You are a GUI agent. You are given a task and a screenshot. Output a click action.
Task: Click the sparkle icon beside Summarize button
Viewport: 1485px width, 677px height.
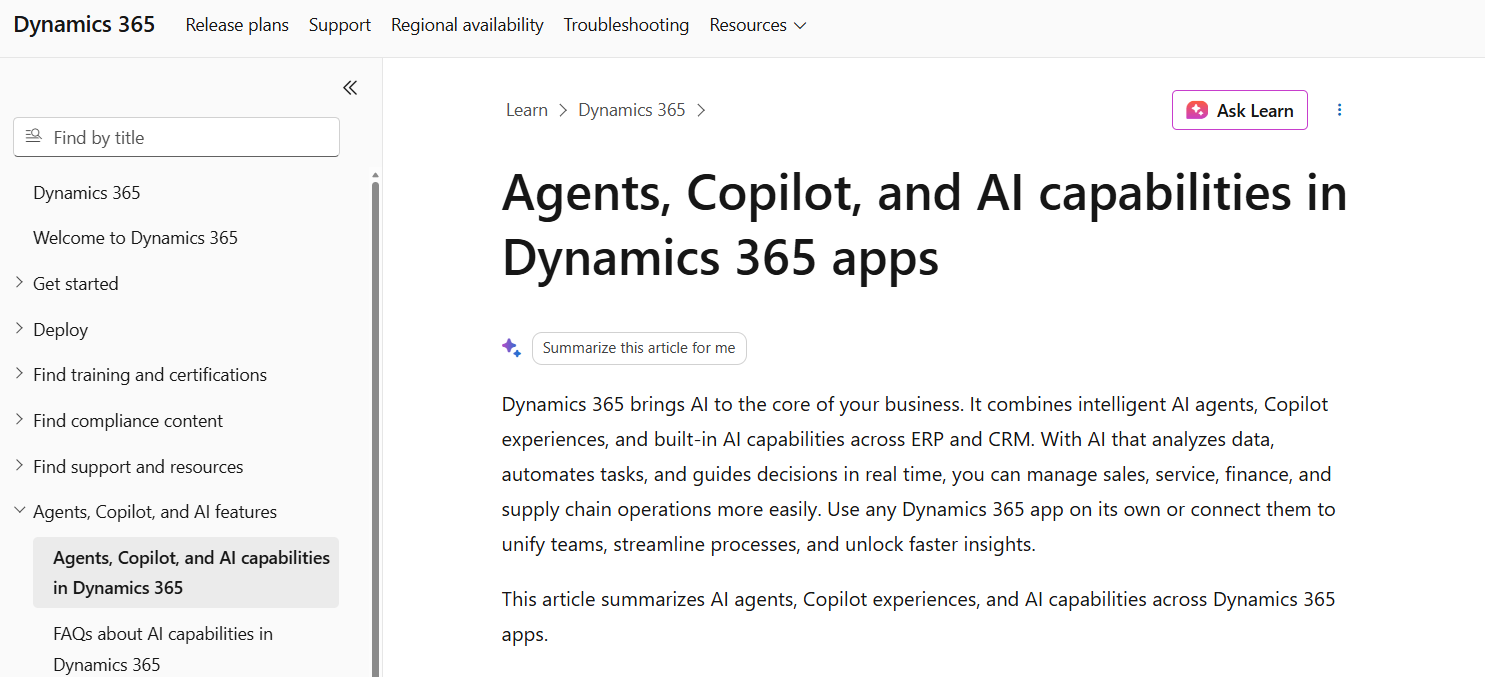coord(511,348)
